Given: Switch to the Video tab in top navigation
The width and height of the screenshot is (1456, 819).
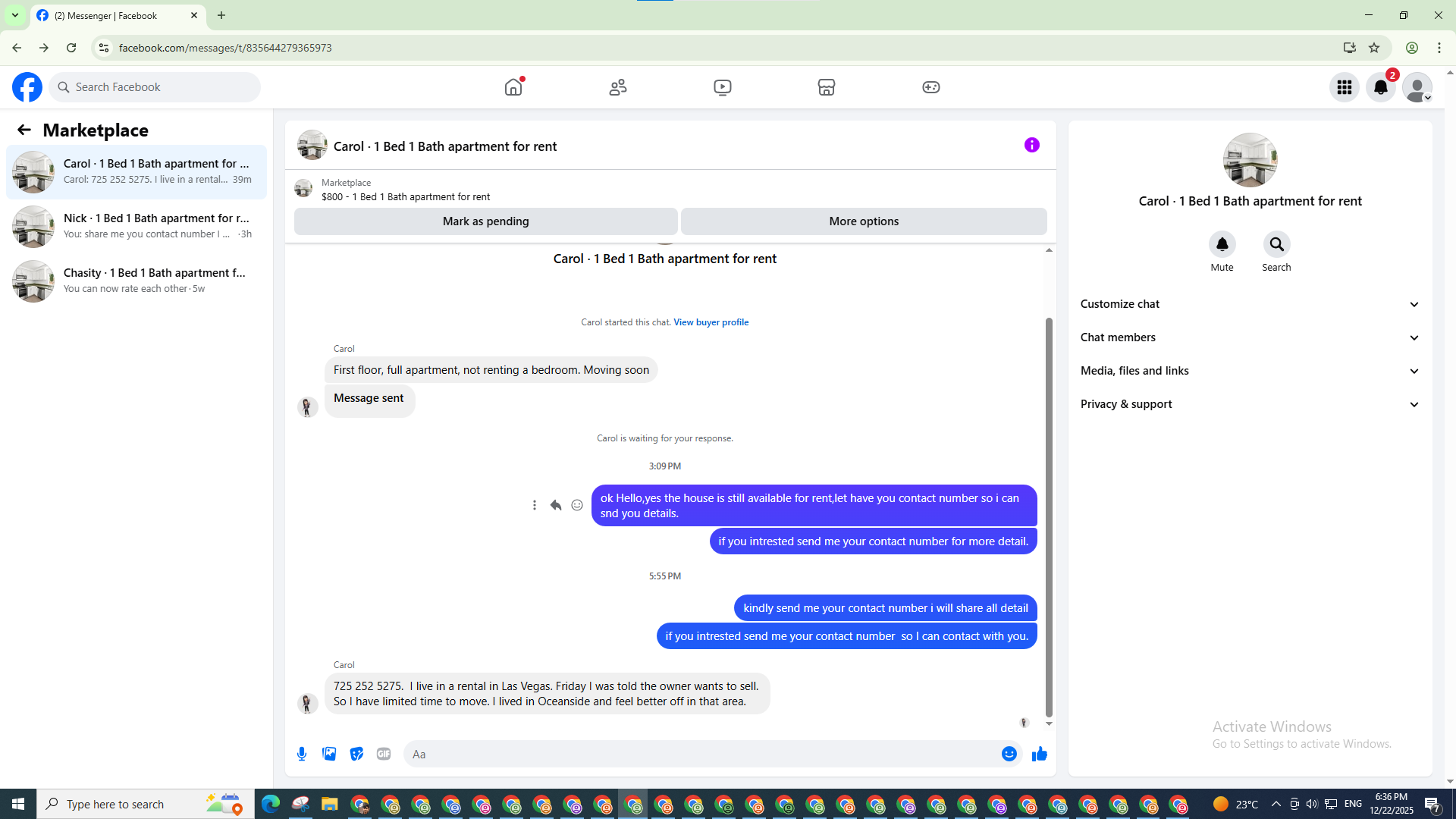Looking at the screenshot, I should pyautogui.click(x=722, y=87).
